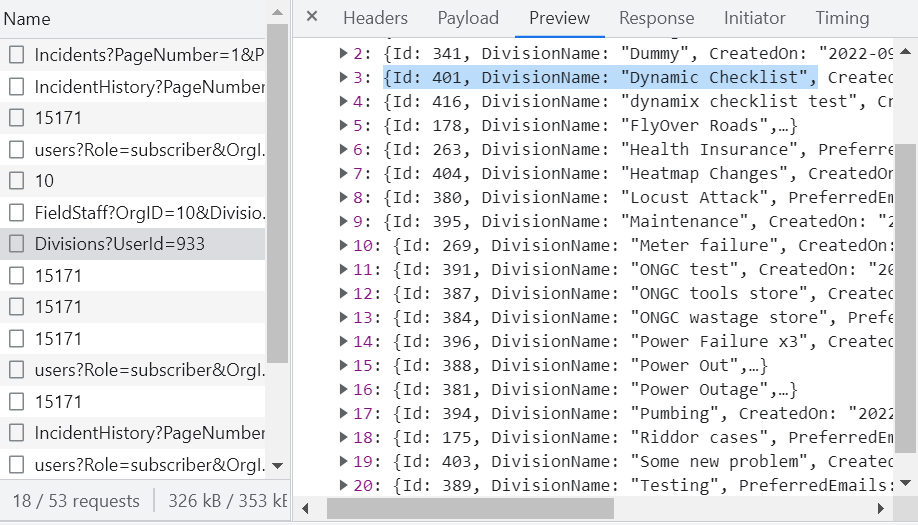Expand item 5 FlyOver Roads
This screenshot has height=525, width=918.
tap(345, 126)
